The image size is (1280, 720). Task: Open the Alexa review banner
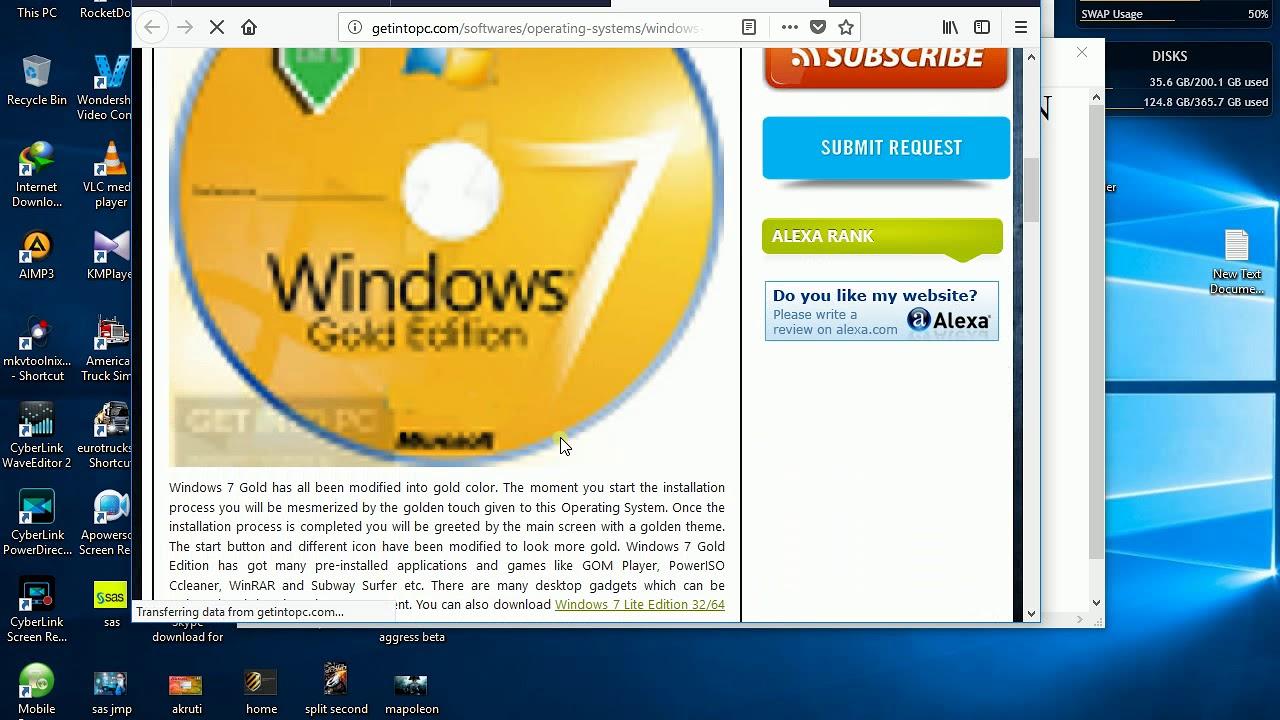coord(881,311)
